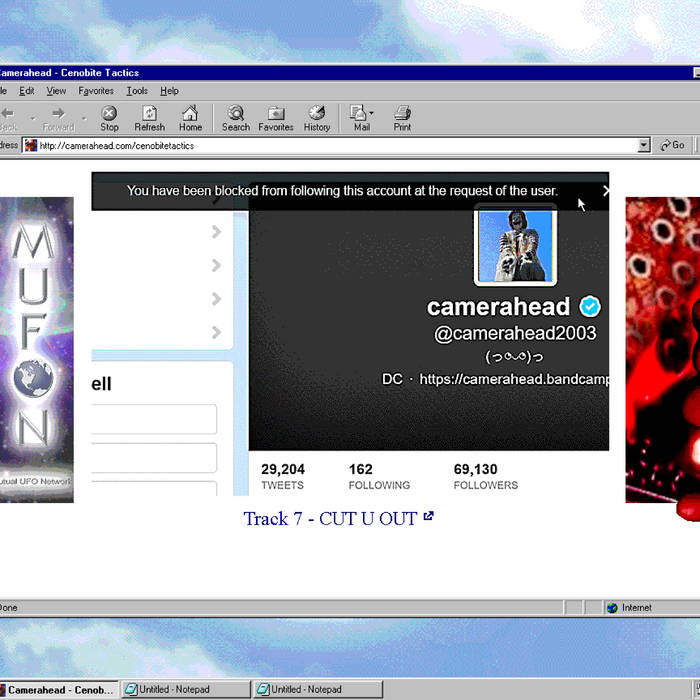Open the Favorites toolbar button
Image resolution: width=700 pixels, height=700 pixels.
pyautogui.click(x=276, y=117)
